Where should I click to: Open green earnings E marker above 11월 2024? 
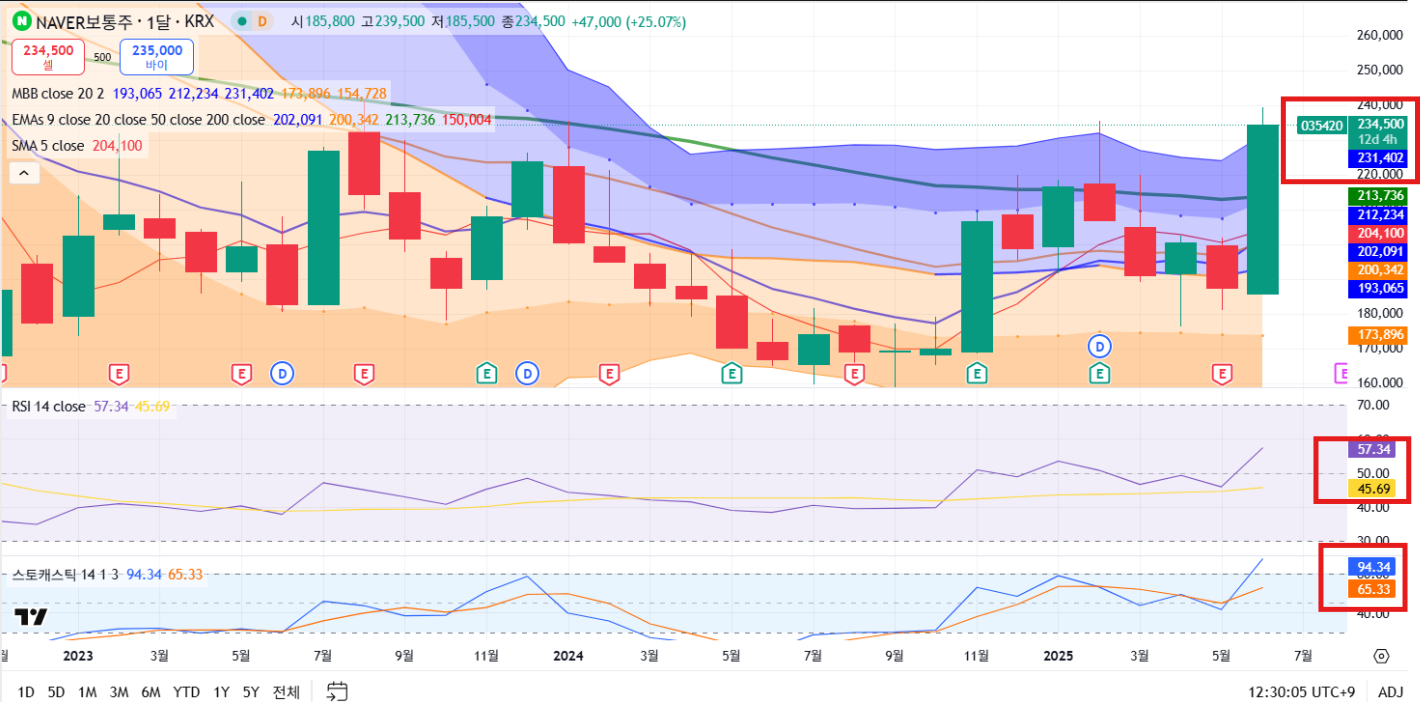click(976, 374)
